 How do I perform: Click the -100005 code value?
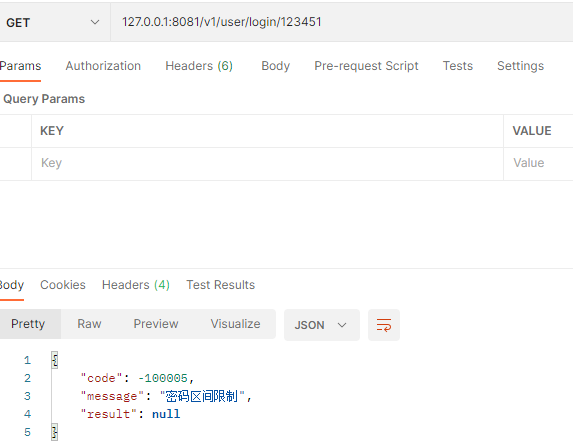point(163,378)
